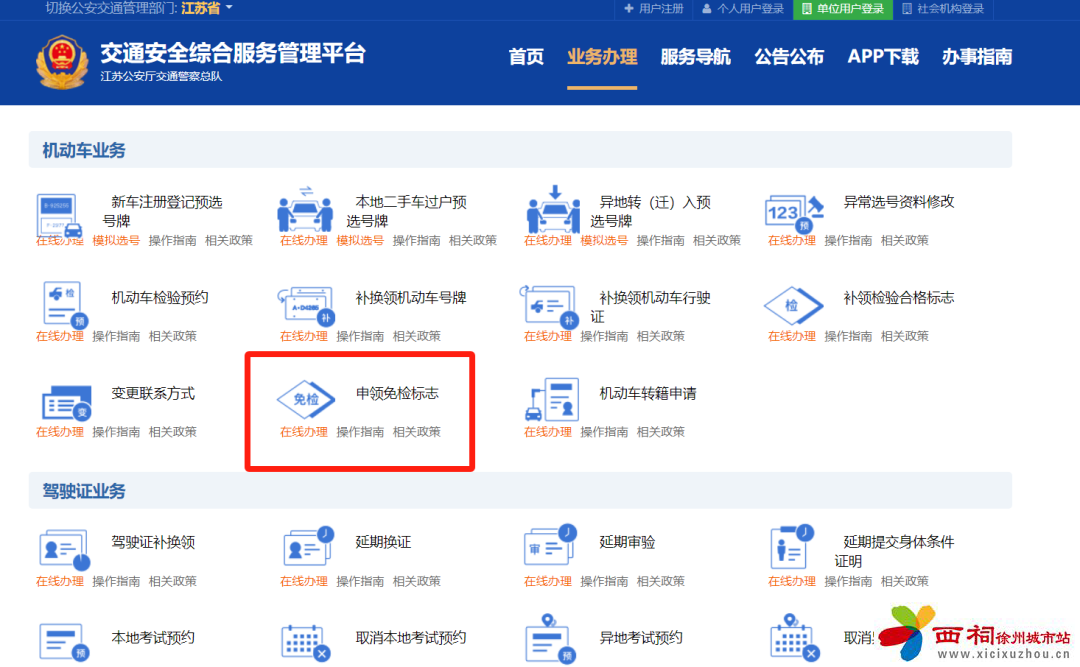This screenshot has height=667, width=1080.
Task: Click the 异地考试预约 title text
Action: [x=641, y=638]
